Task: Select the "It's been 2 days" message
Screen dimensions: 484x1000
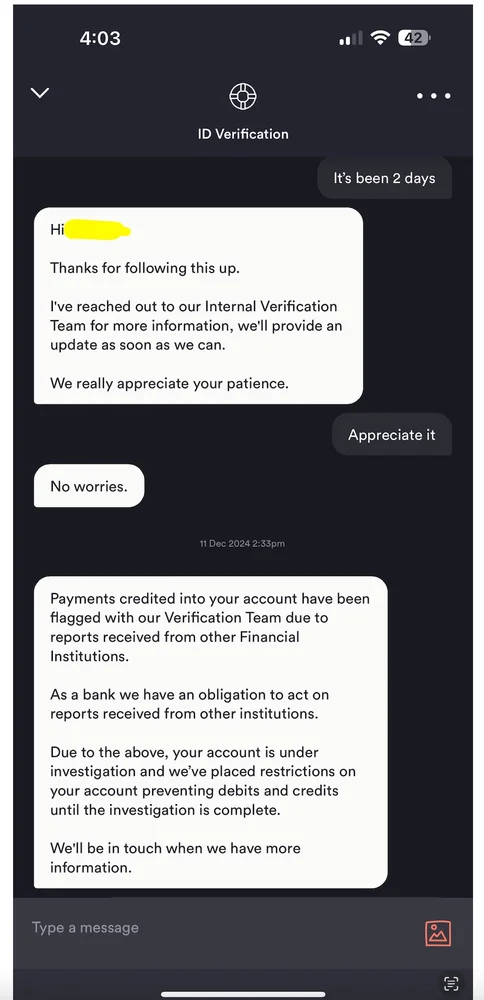Action: [385, 178]
